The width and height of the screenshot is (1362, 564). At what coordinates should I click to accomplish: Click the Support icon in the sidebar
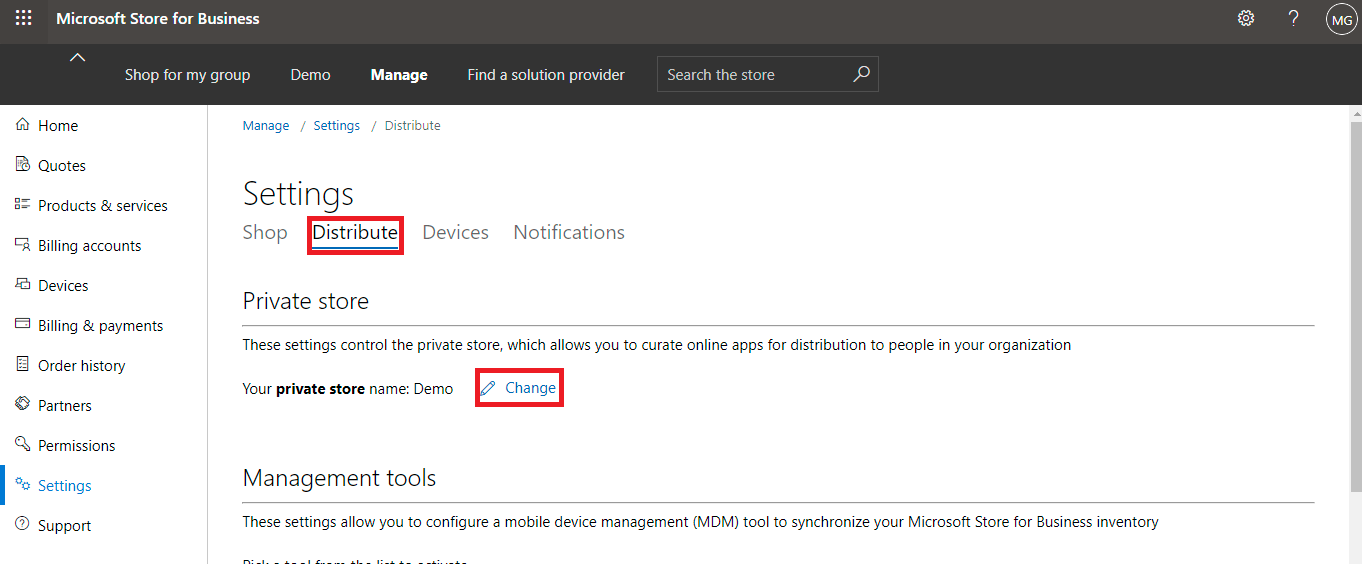pos(23,525)
